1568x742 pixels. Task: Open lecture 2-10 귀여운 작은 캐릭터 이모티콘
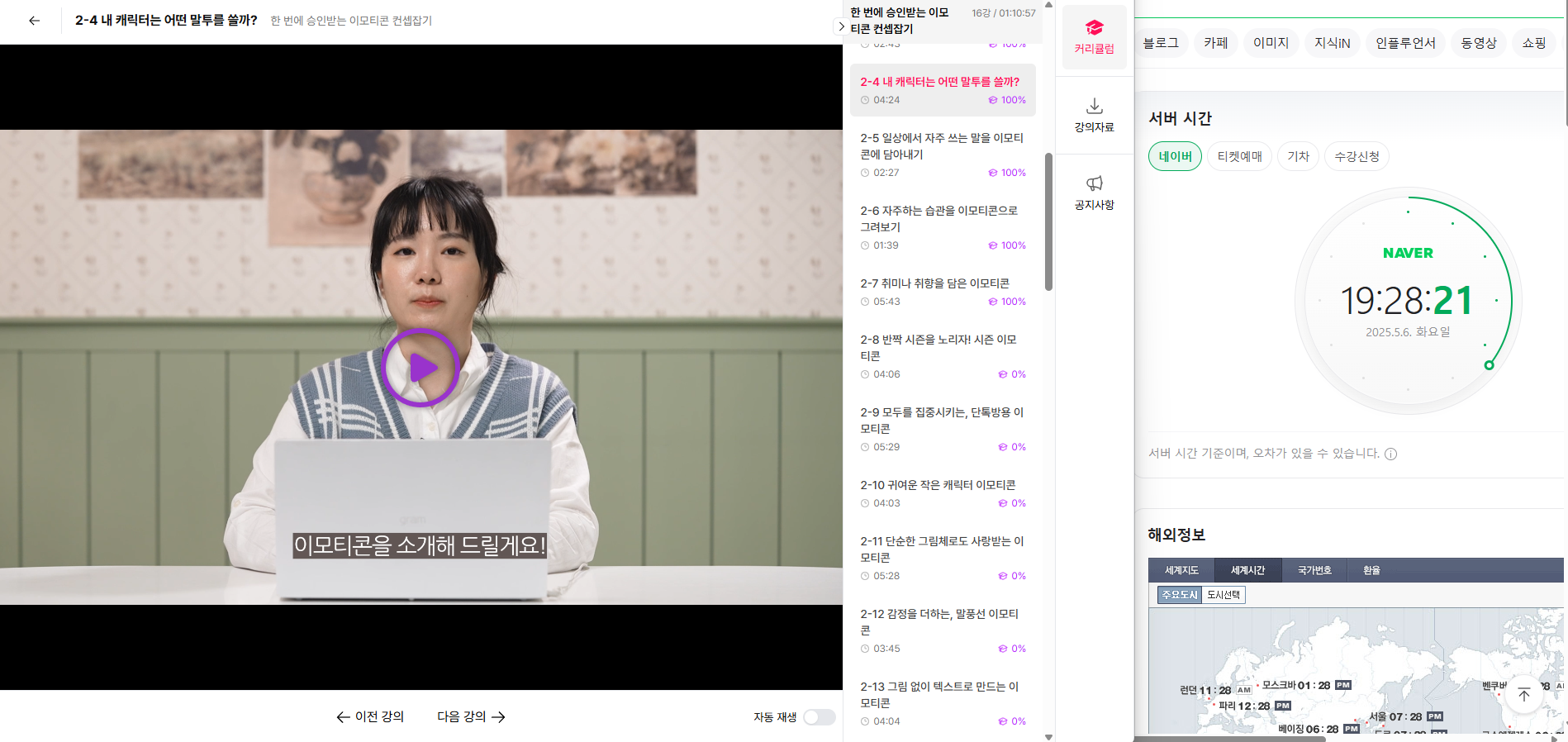tap(943, 493)
